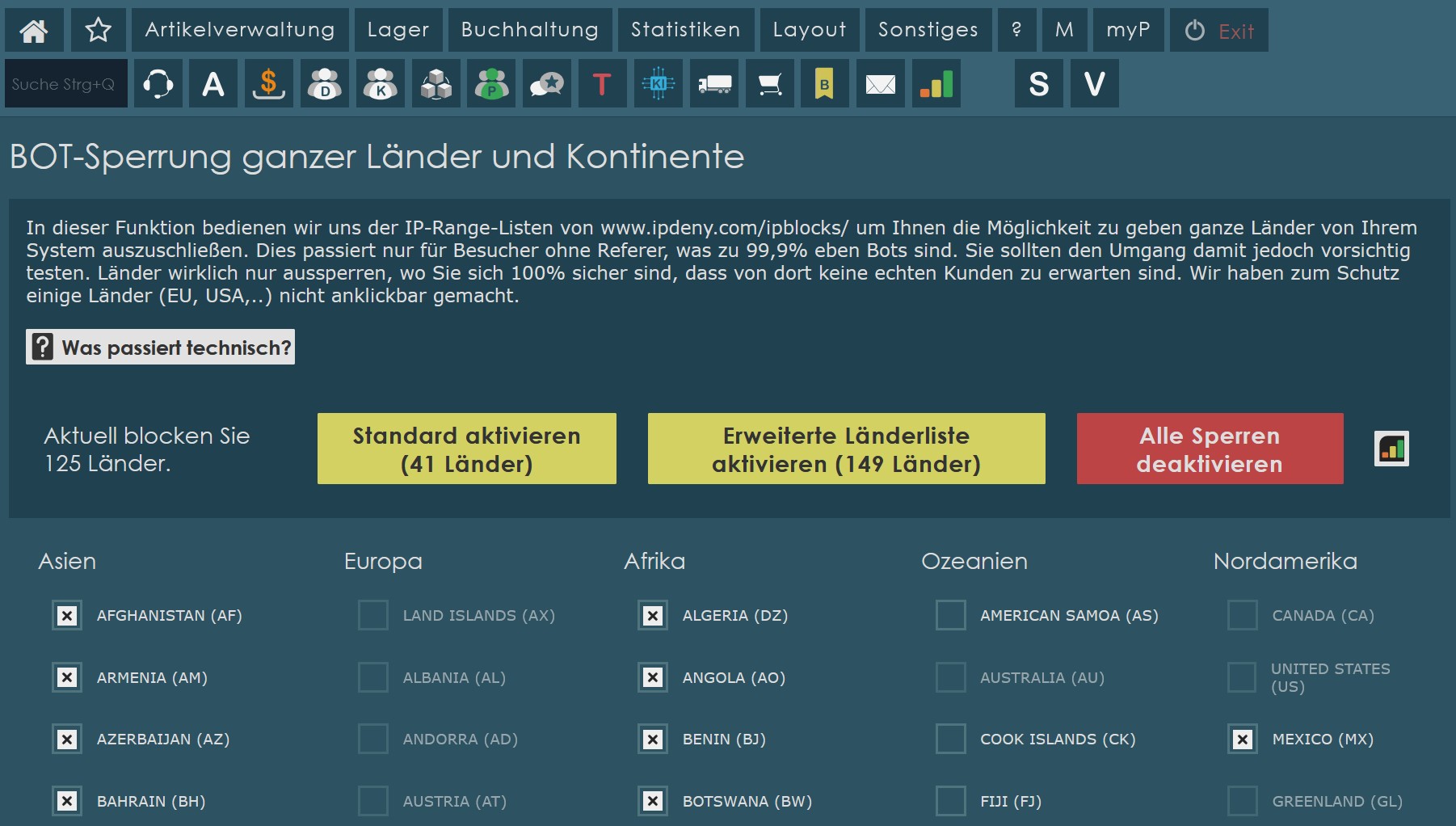This screenshot has width=1456, height=826.
Task: Click the V toolbar button
Action: point(1095,83)
